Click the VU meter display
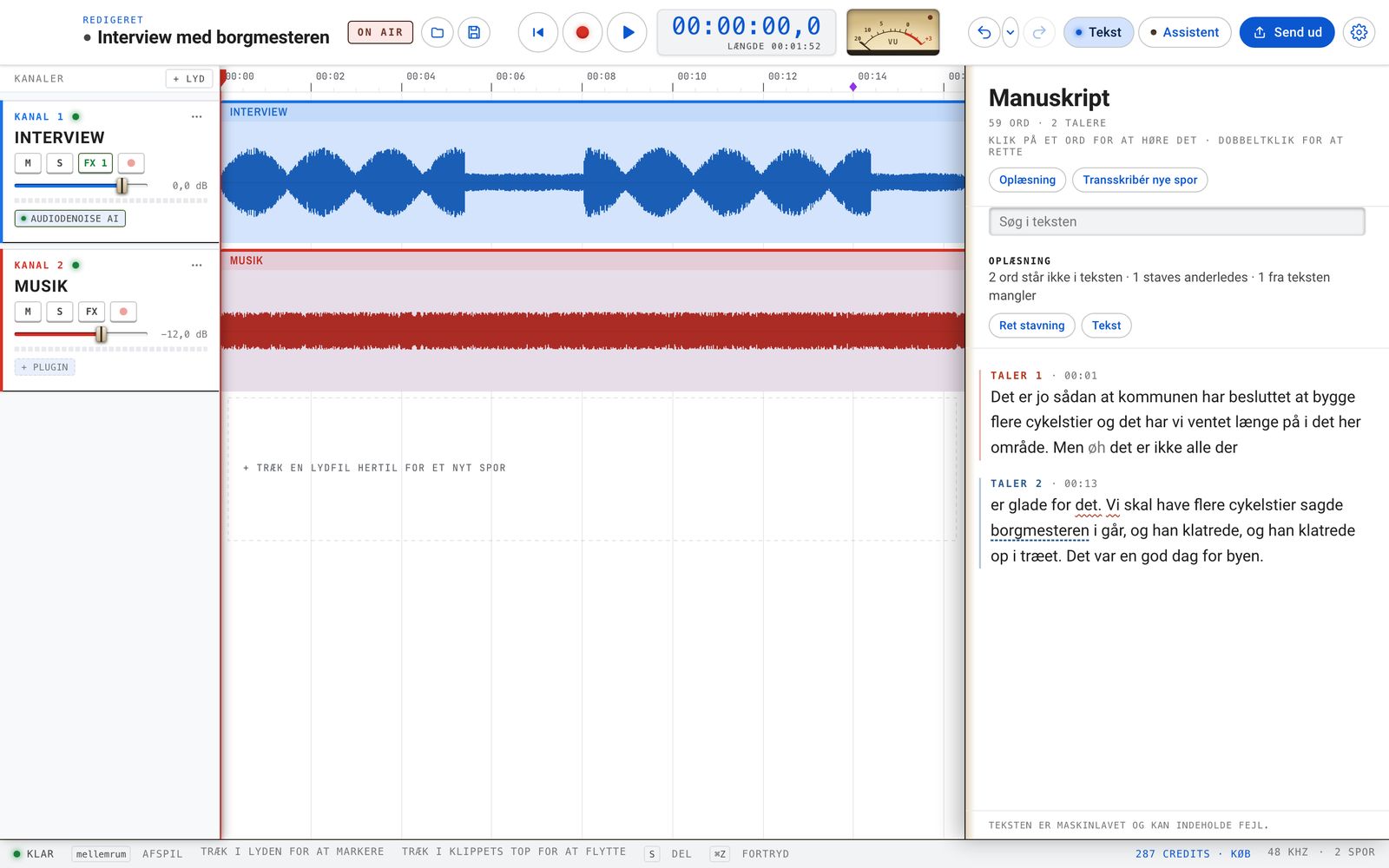 [x=892, y=32]
